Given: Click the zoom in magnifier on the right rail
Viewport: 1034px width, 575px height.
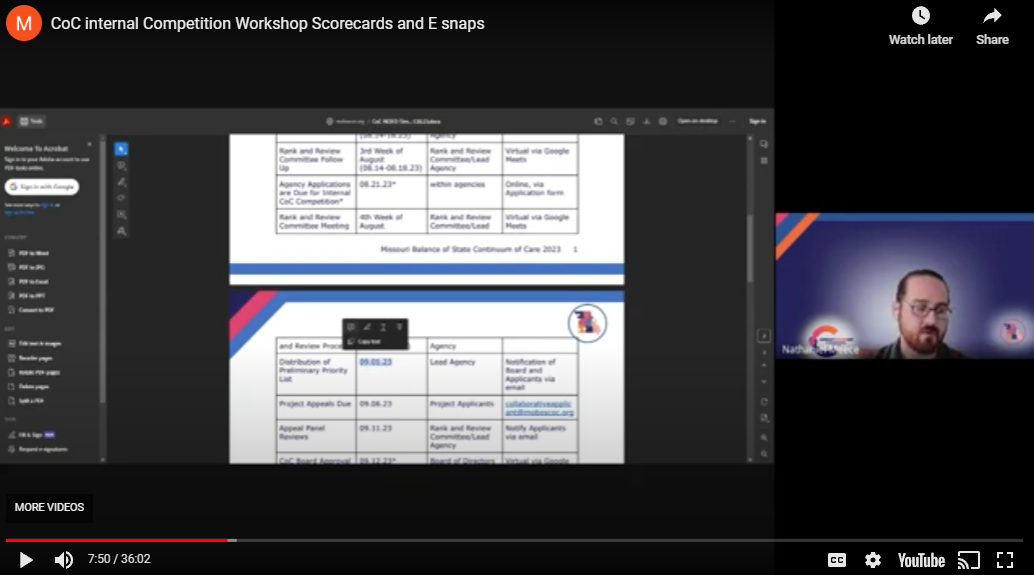Looking at the screenshot, I should [764, 437].
